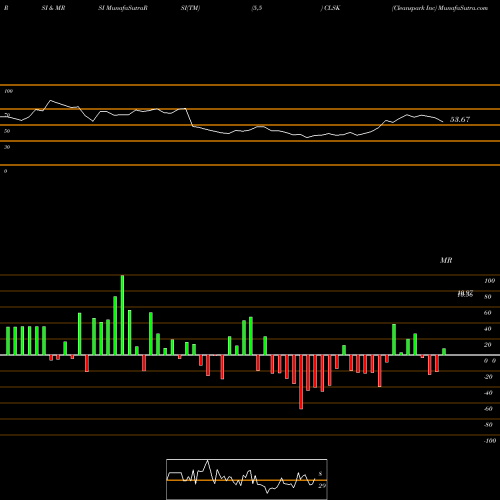
Task: Click the 29 value in mini chart
Action: point(322,486)
